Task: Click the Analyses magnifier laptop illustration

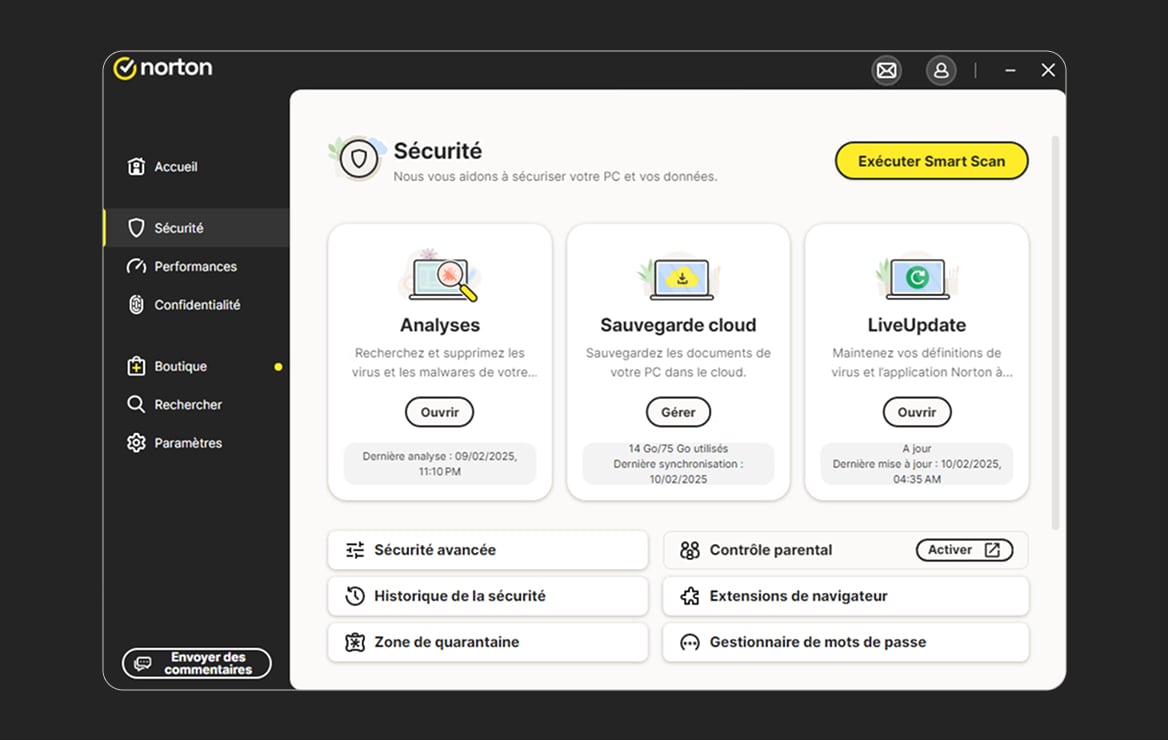Action: point(440,276)
